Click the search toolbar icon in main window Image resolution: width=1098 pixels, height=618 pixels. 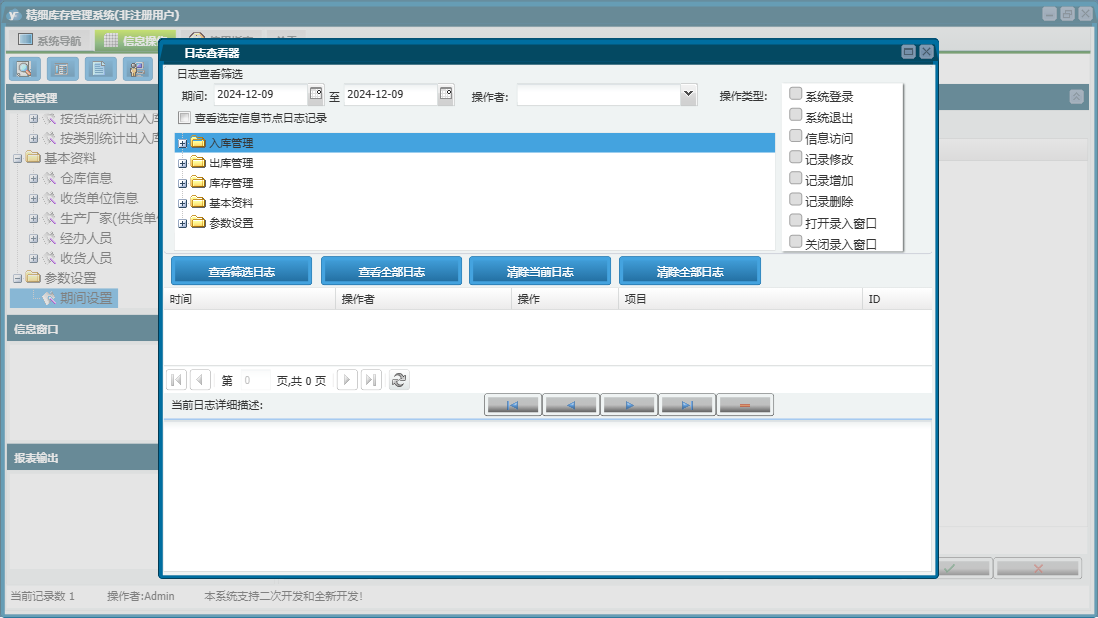pyautogui.click(x=25, y=69)
